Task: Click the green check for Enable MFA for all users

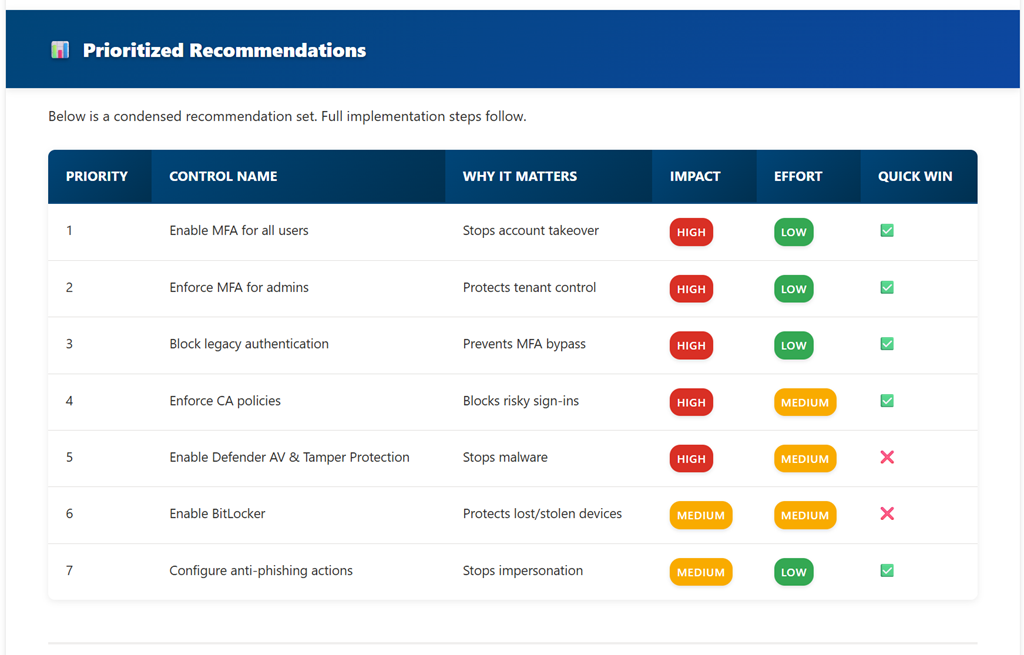Action: [887, 231]
